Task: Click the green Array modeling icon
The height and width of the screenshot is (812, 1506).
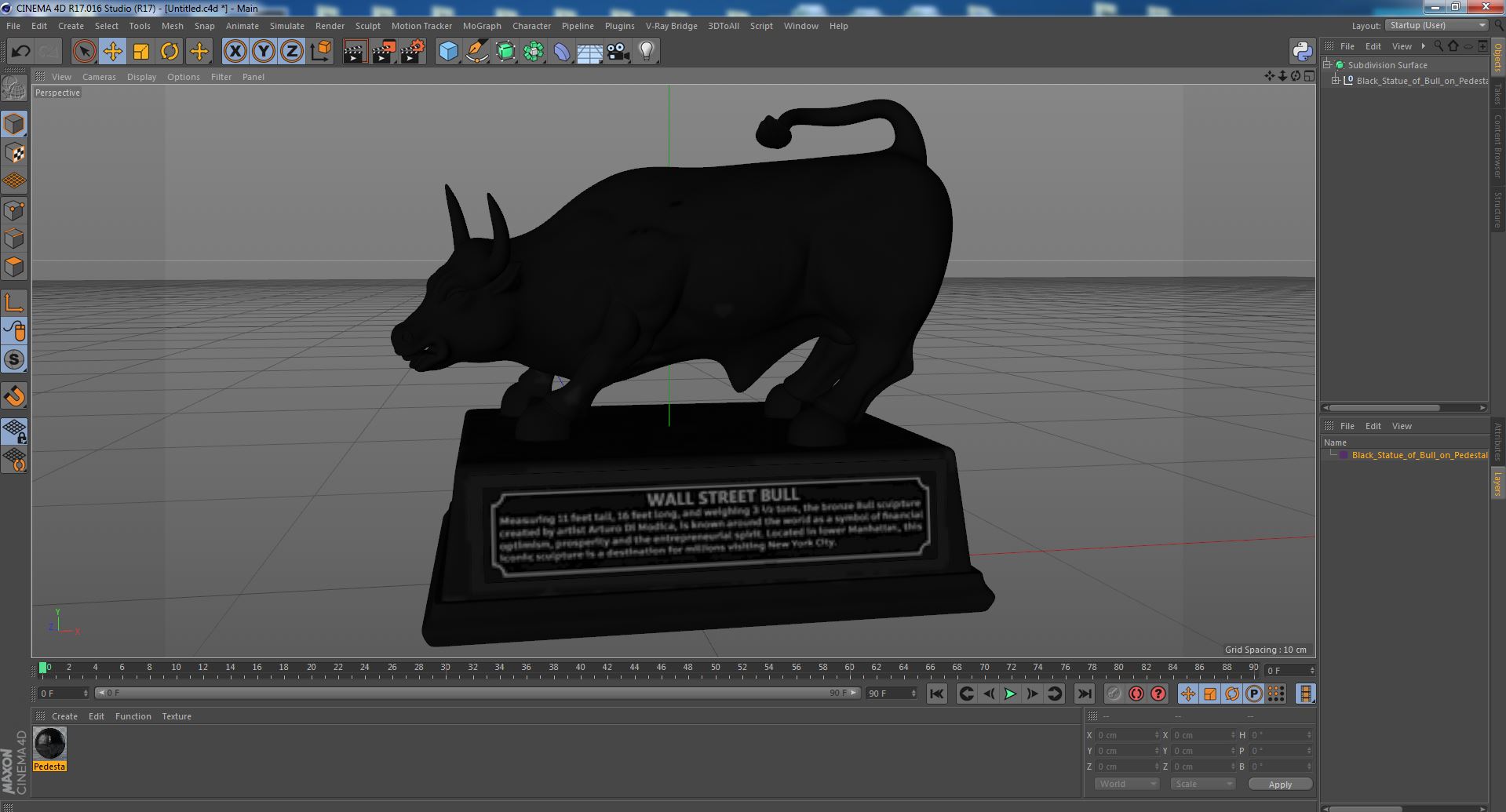Action: click(x=534, y=52)
